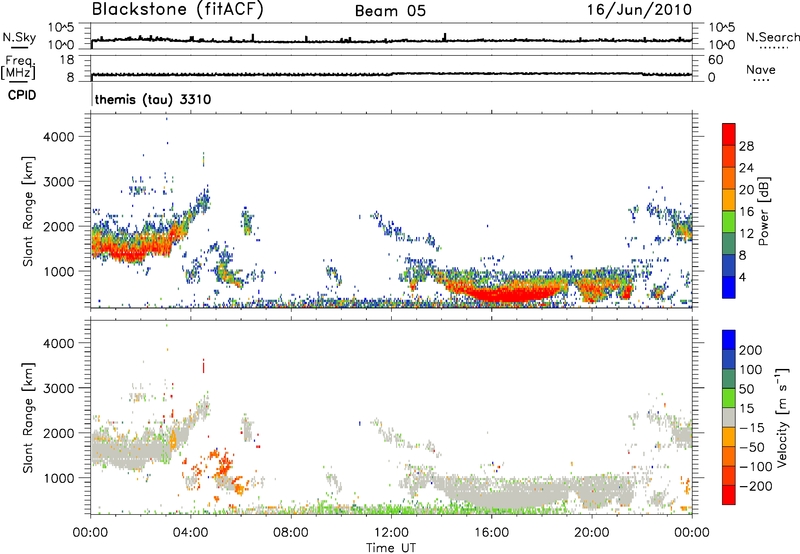Click the '-50' tick on the Velocity scale
Viewport: 800px width, 554px height.
(751, 447)
